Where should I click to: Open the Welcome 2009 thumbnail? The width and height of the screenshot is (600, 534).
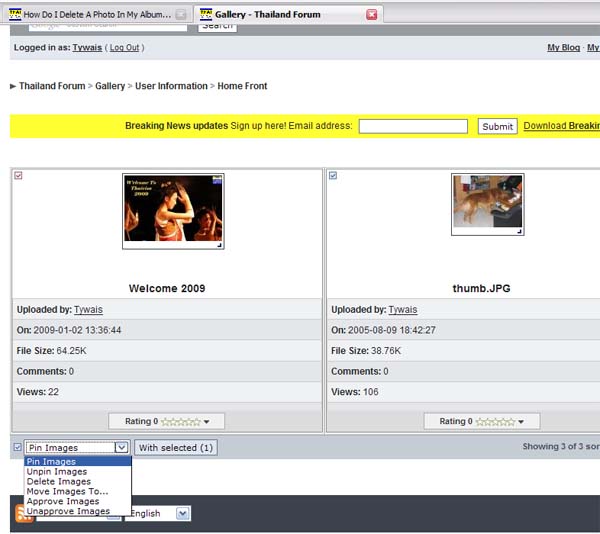coord(173,211)
